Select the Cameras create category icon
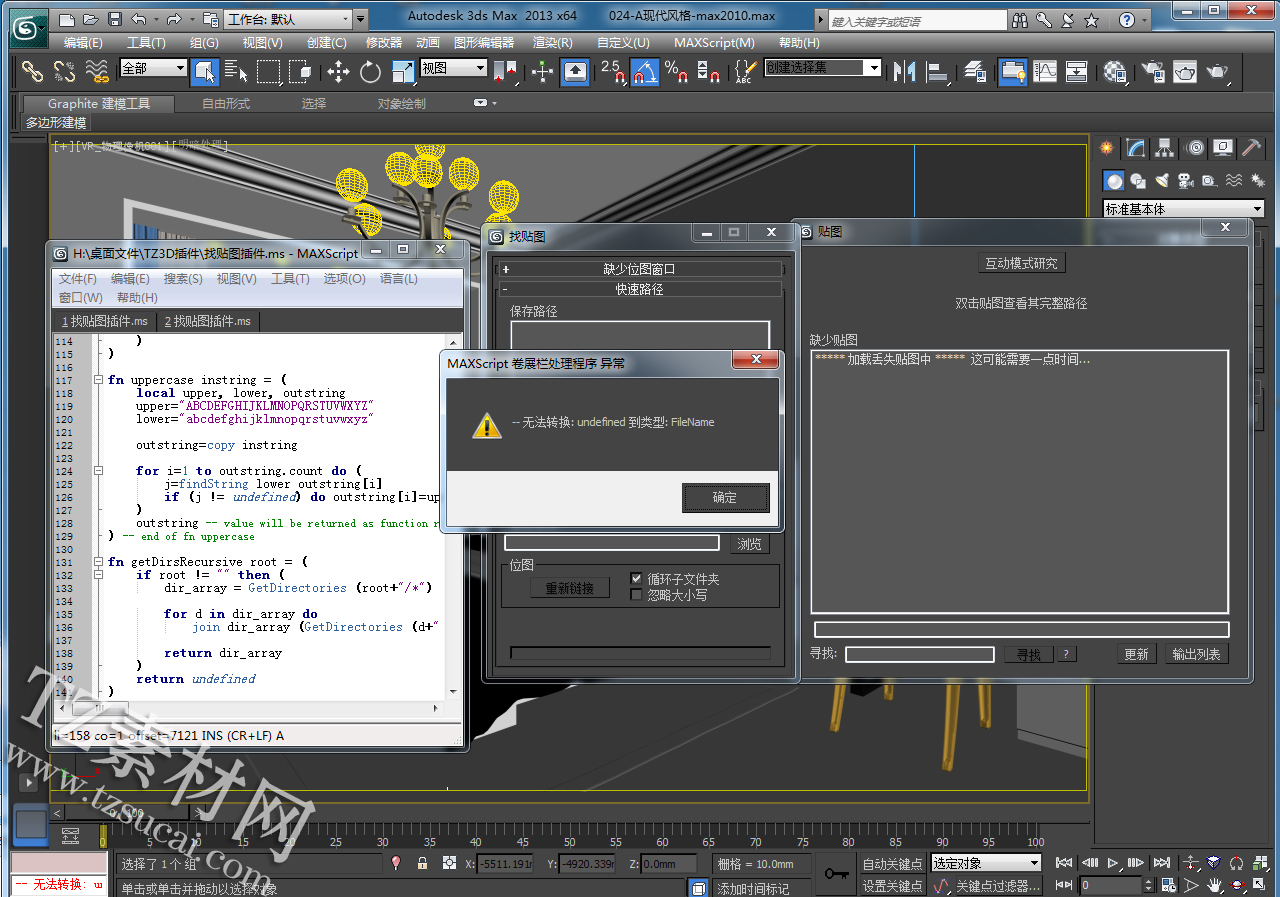This screenshot has height=897, width=1280. click(1186, 181)
